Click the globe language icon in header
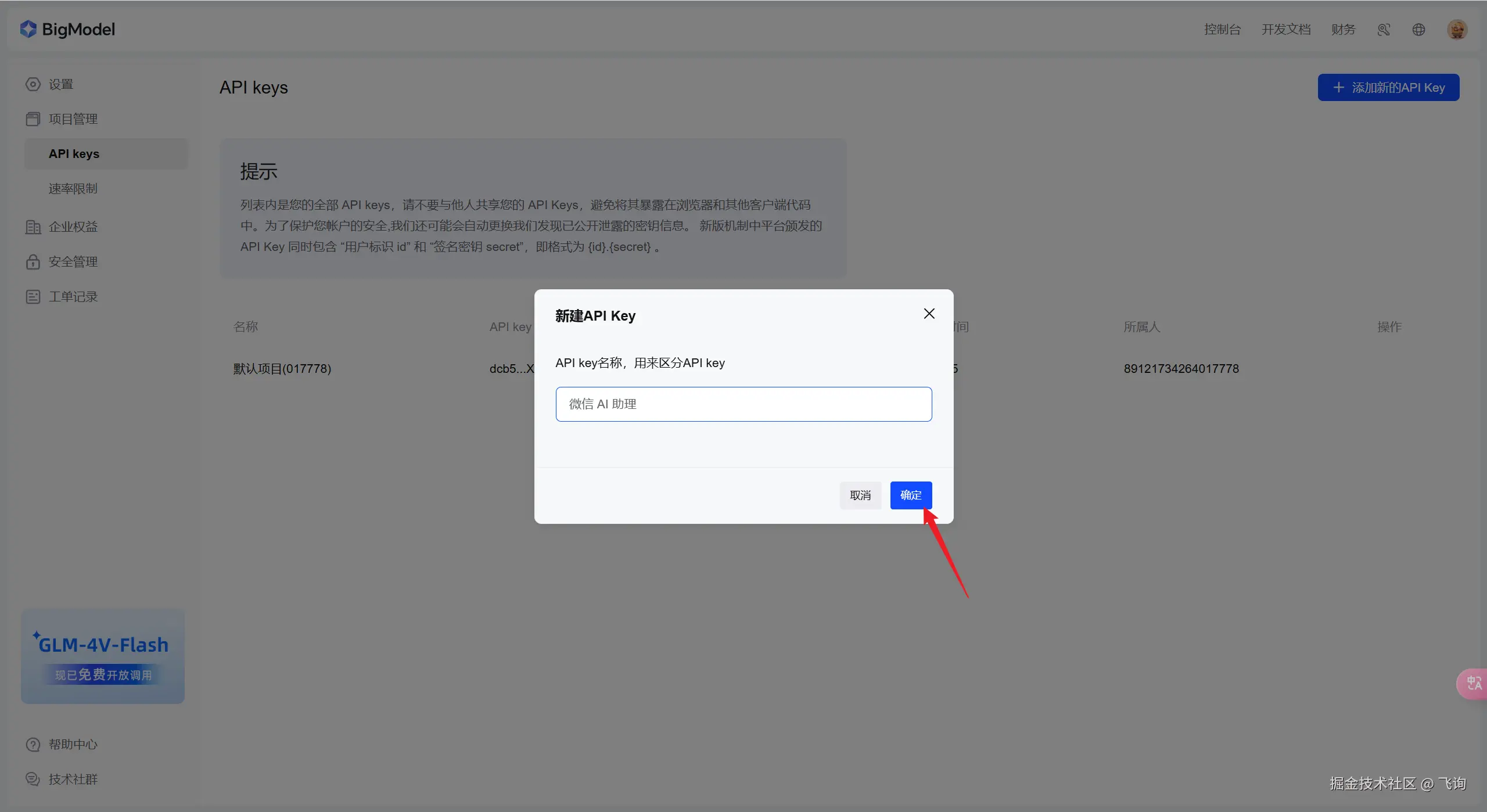This screenshot has width=1487, height=812. pos(1418,30)
